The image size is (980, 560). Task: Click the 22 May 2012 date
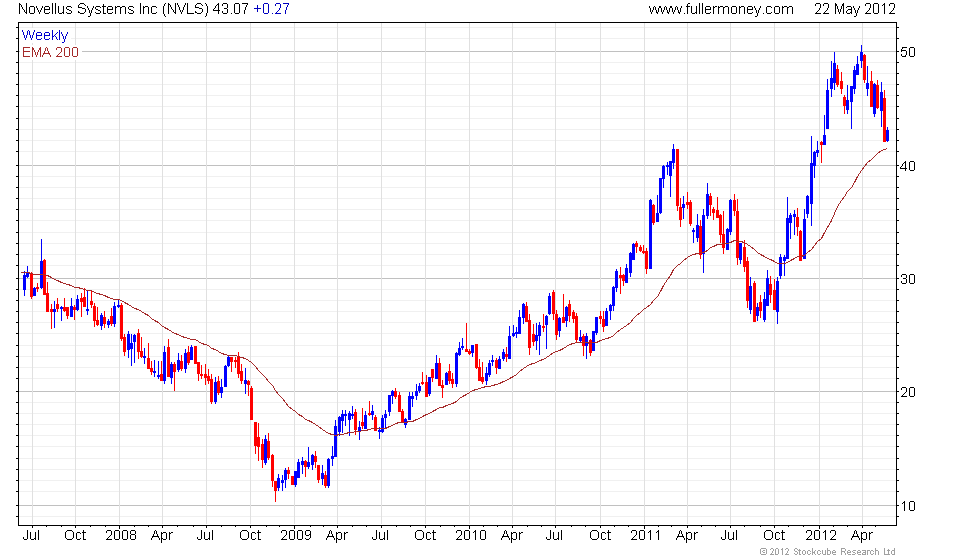coord(854,9)
